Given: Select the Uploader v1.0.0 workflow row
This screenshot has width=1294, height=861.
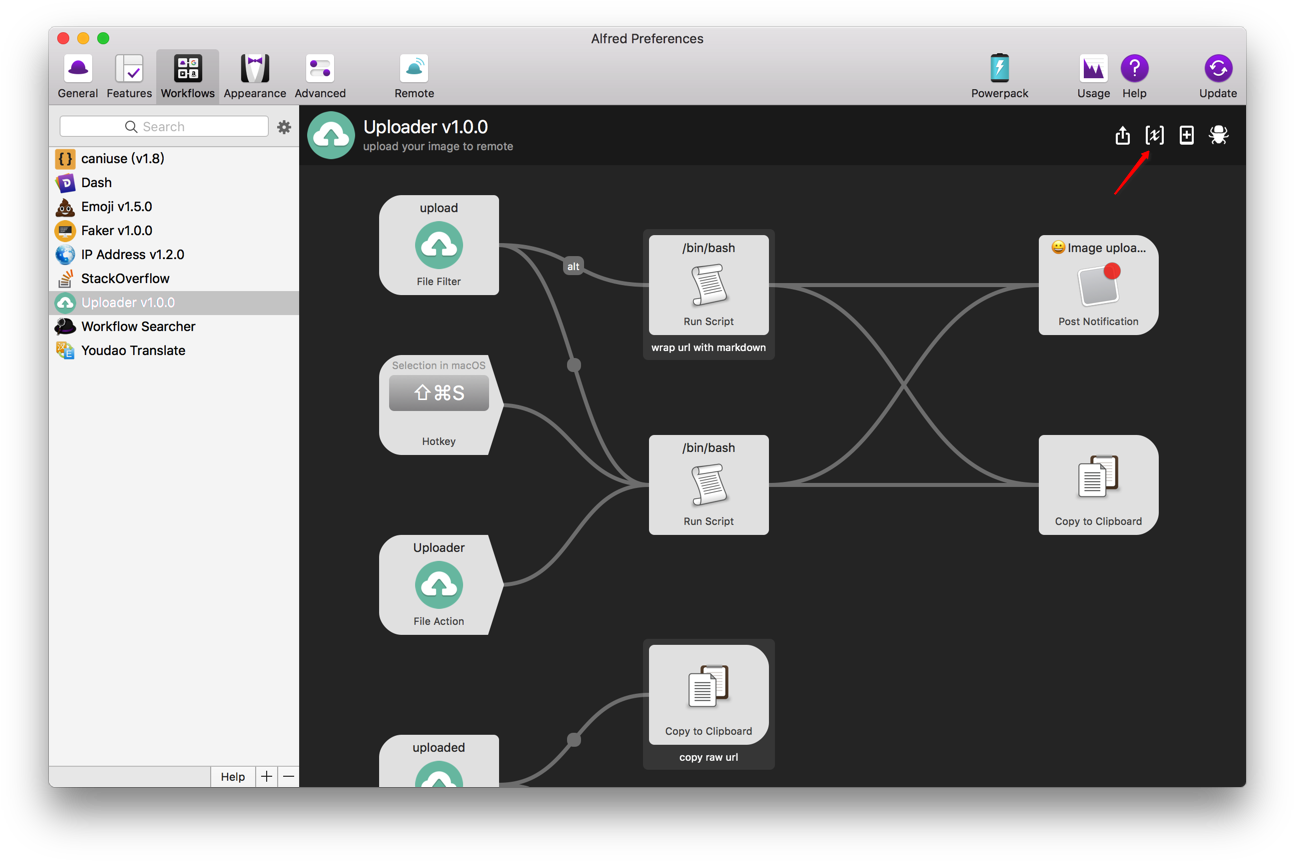Looking at the screenshot, I should (174, 302).
